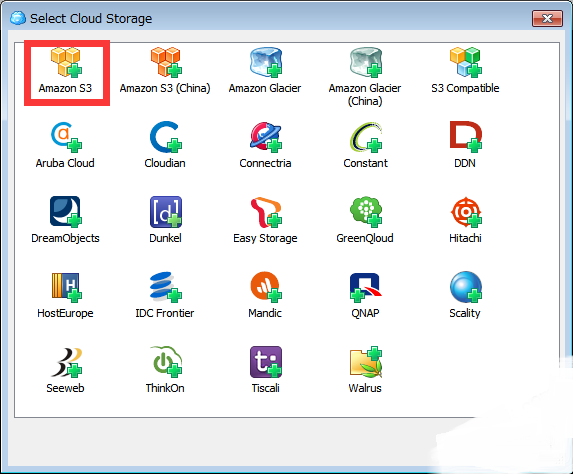Close the Select Cloud Storage dialog
The height and width of the screenshot is (474, 573).
pyautogui.click(x=547, y=18)
